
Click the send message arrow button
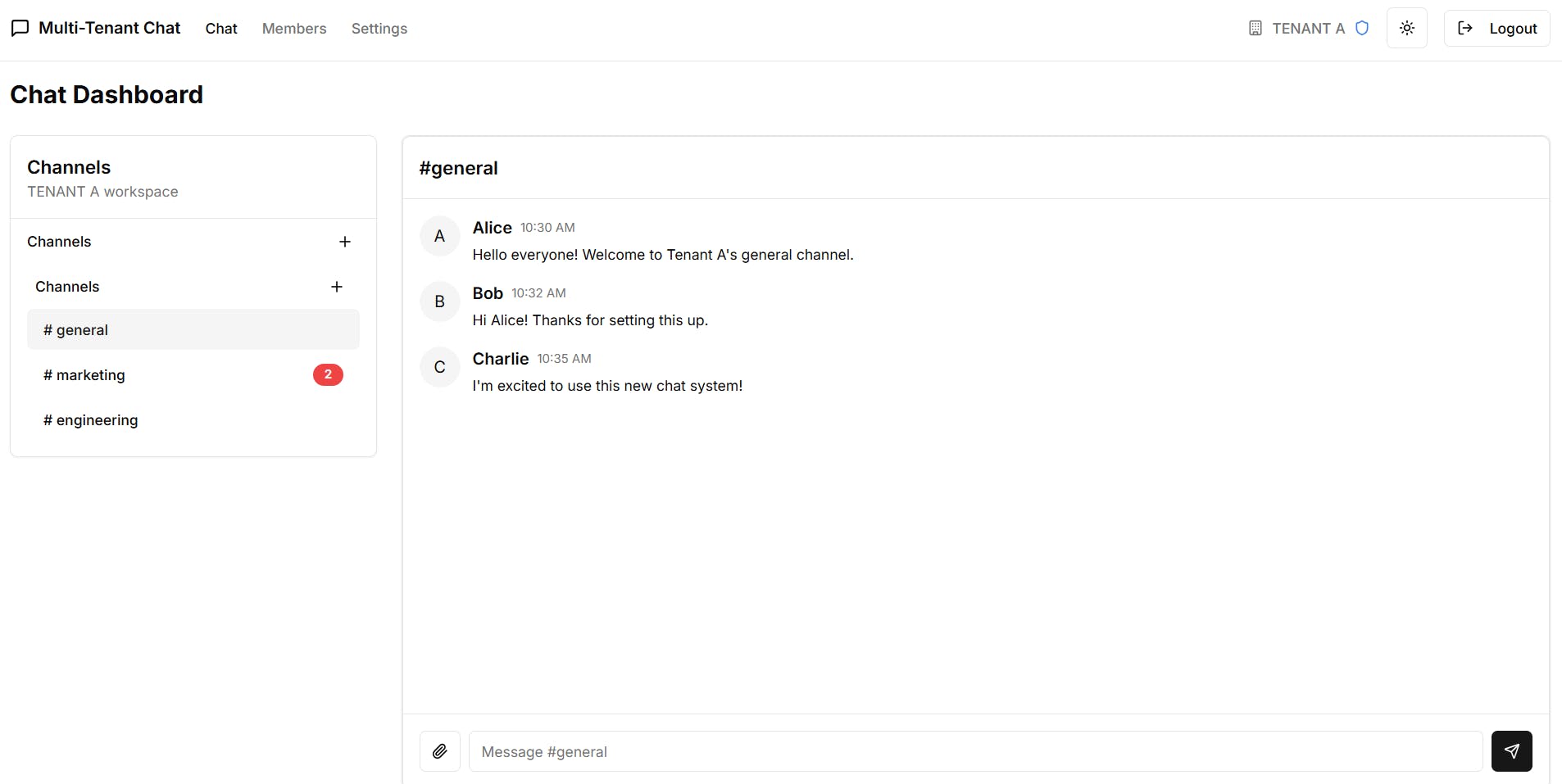[x=1511, y=751]
